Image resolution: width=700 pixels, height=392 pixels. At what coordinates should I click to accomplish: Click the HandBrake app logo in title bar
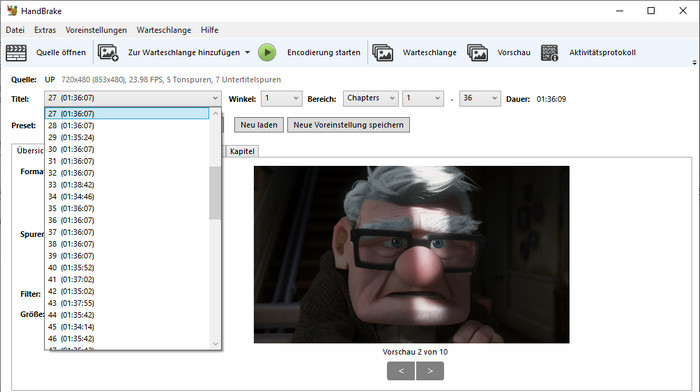(x=12, y=11)
